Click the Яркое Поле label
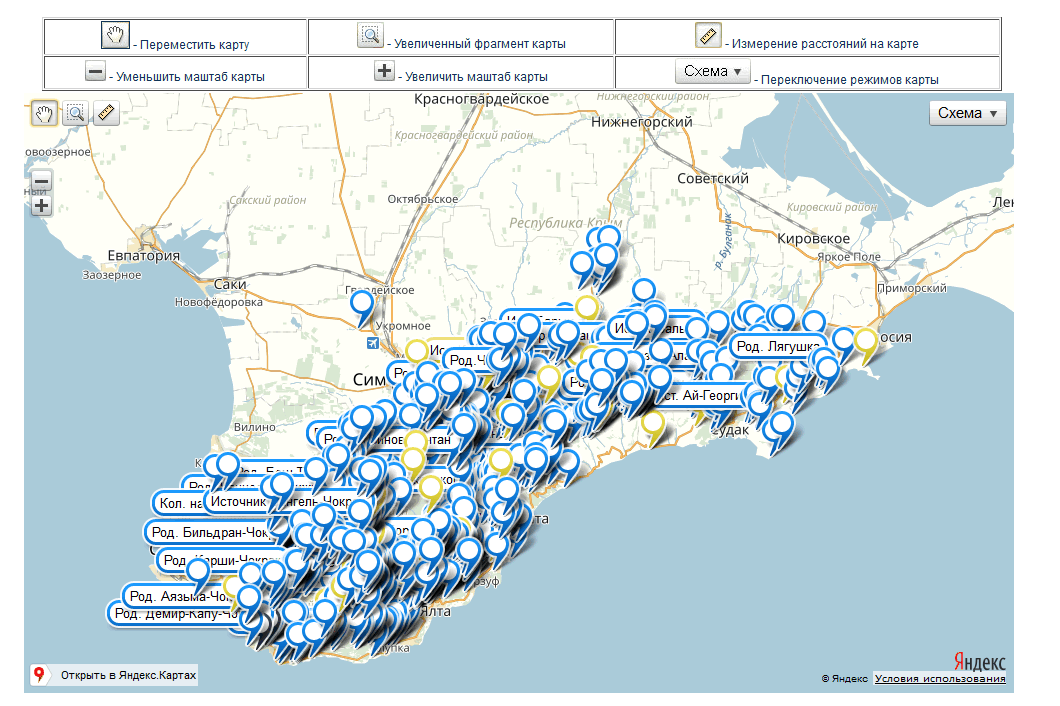Image resolution: width=1060 pixels, height=706 pixels. tap(848, 257)
